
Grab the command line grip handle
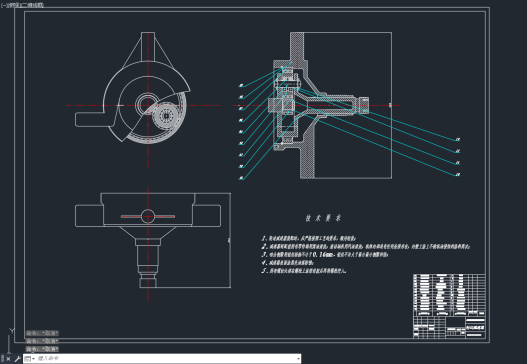[3, 359]
